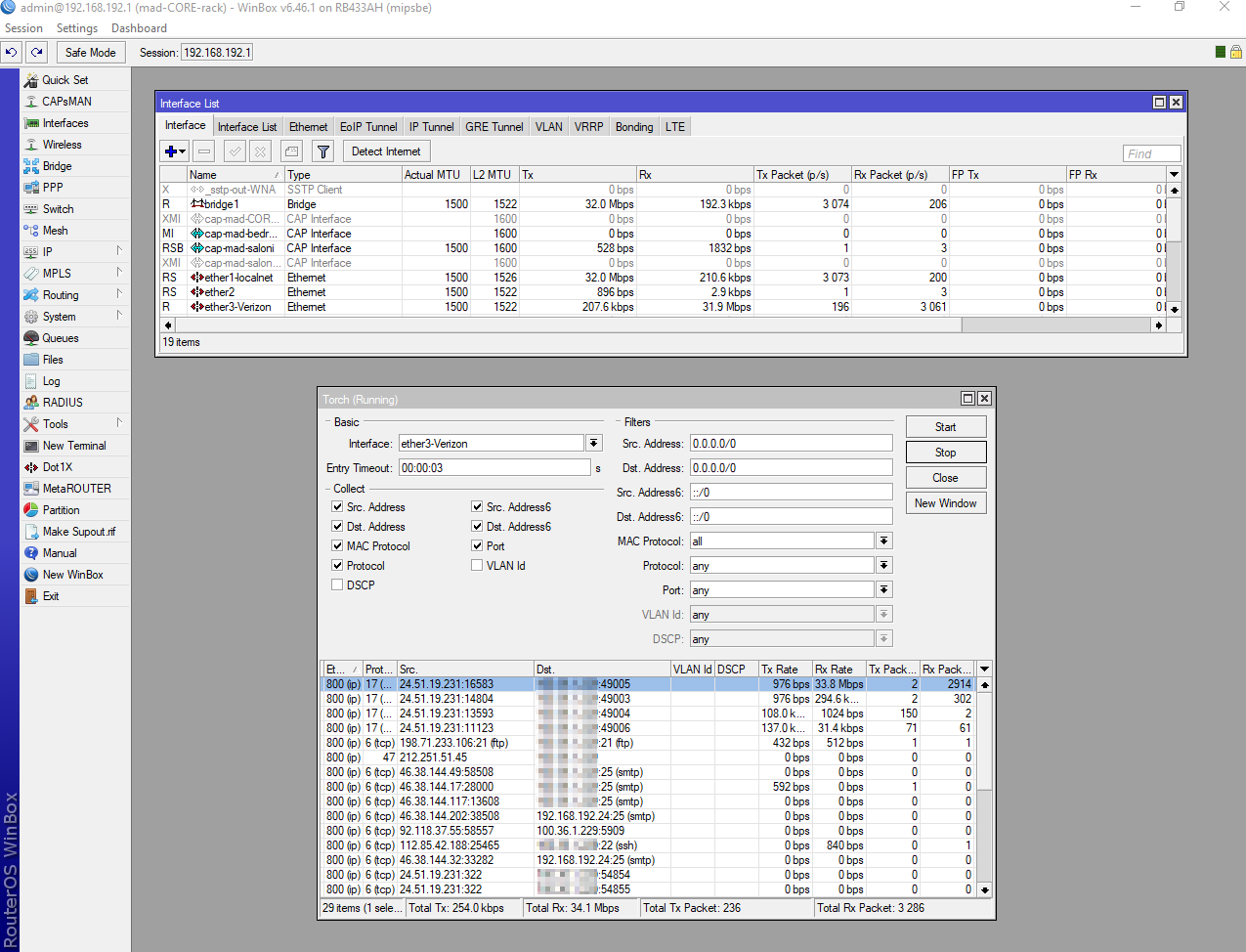The image size is (1246, 952).
Task: Click the filter funnel icon in Interface List
Action: [x=322, y=151]
